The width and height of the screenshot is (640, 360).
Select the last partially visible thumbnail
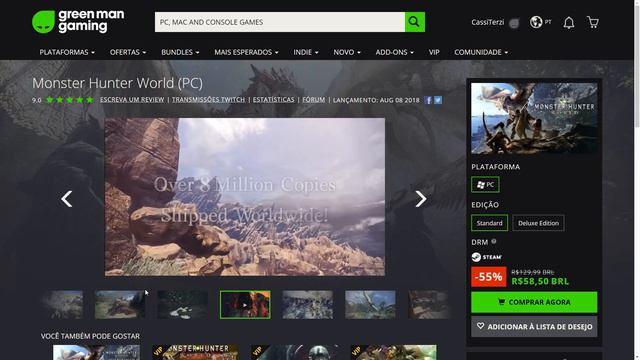coord(429,304)
